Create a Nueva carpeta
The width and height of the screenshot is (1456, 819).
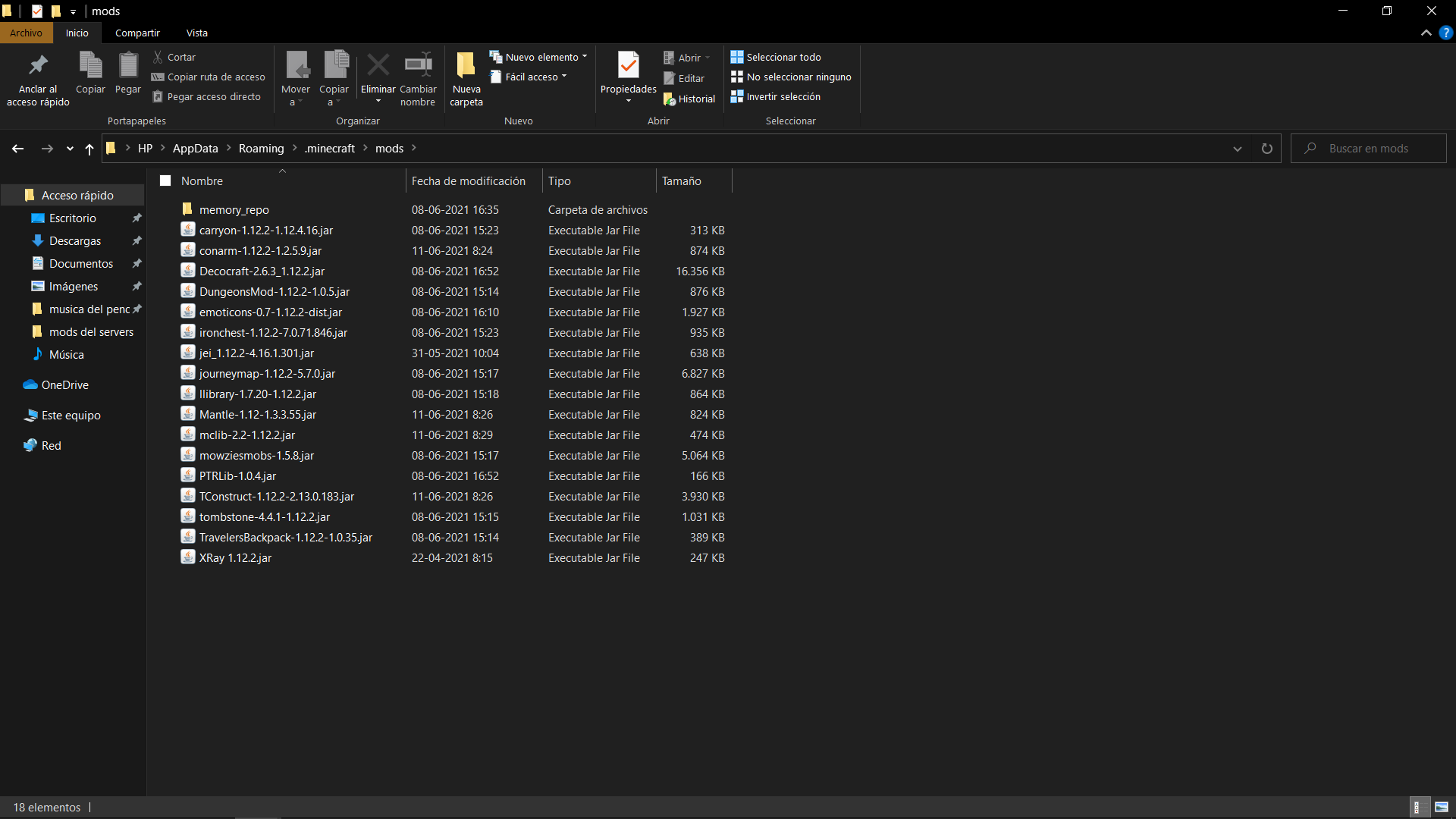pos(466,79)
